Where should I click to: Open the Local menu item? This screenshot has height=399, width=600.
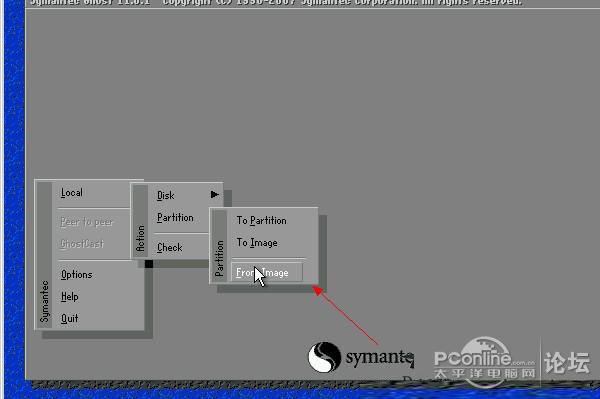pyautogui.click(x=72, y=192)
